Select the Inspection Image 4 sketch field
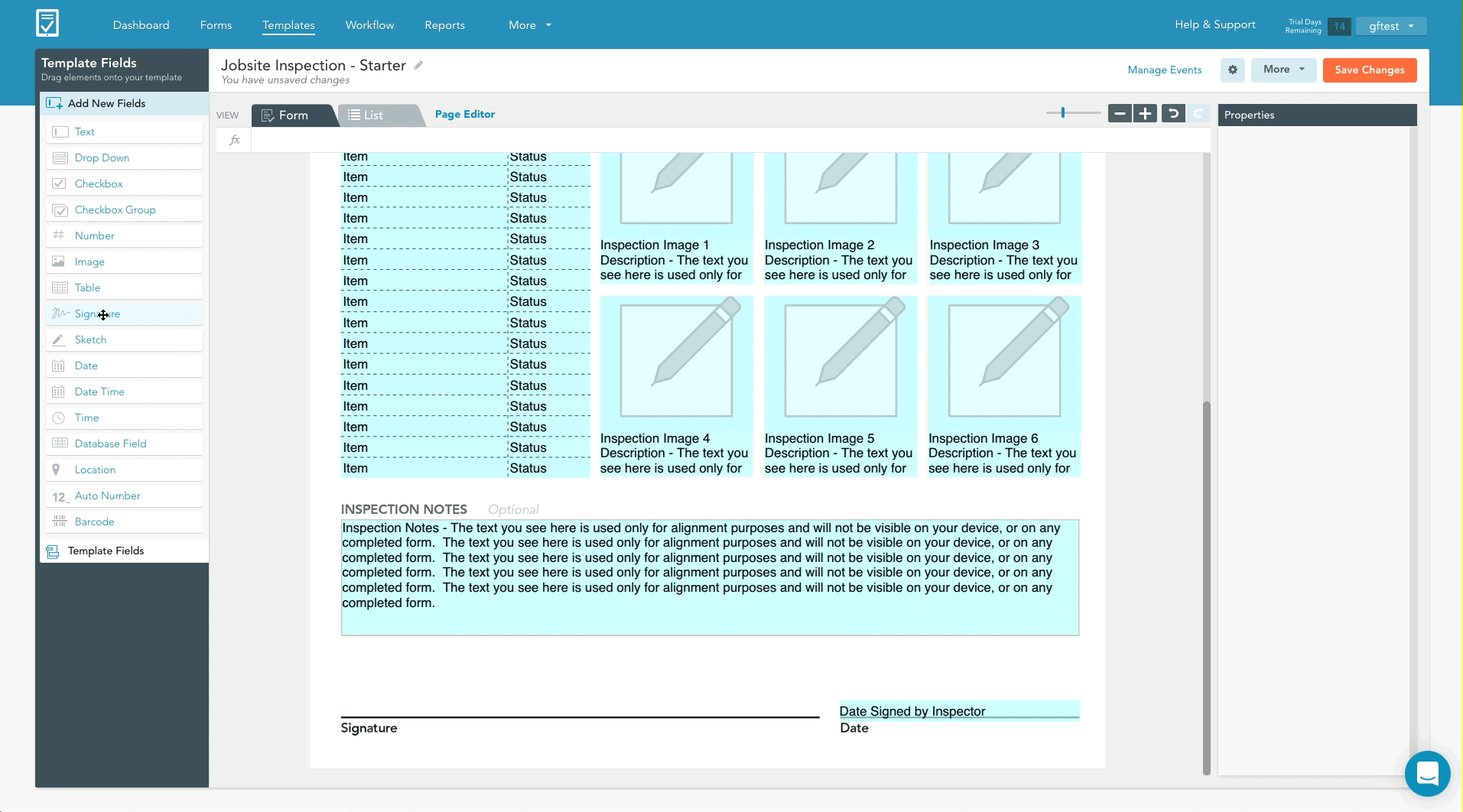Screen dimensions: 1463x812 click(676, 362)
